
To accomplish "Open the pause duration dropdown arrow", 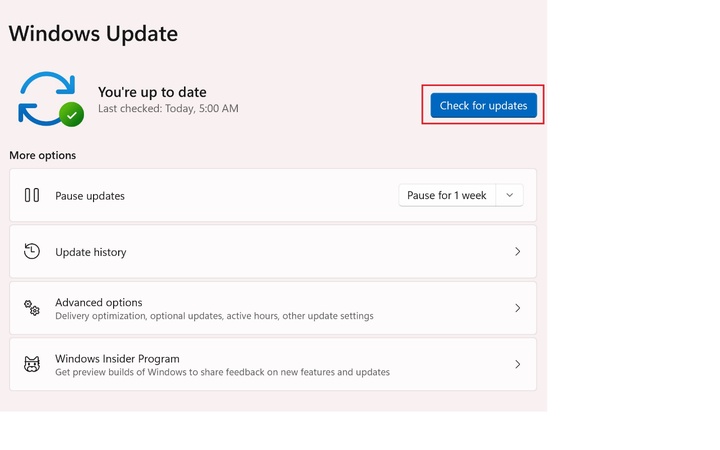I will click(509, 195).
